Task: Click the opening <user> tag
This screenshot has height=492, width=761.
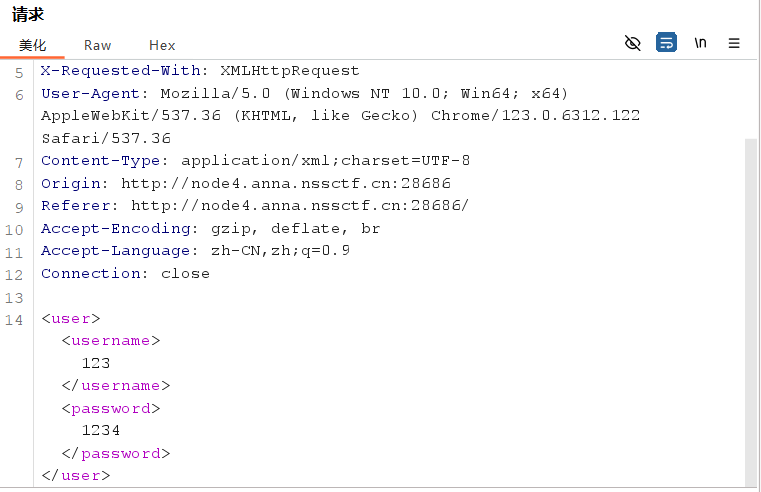Action: [71, 318]
